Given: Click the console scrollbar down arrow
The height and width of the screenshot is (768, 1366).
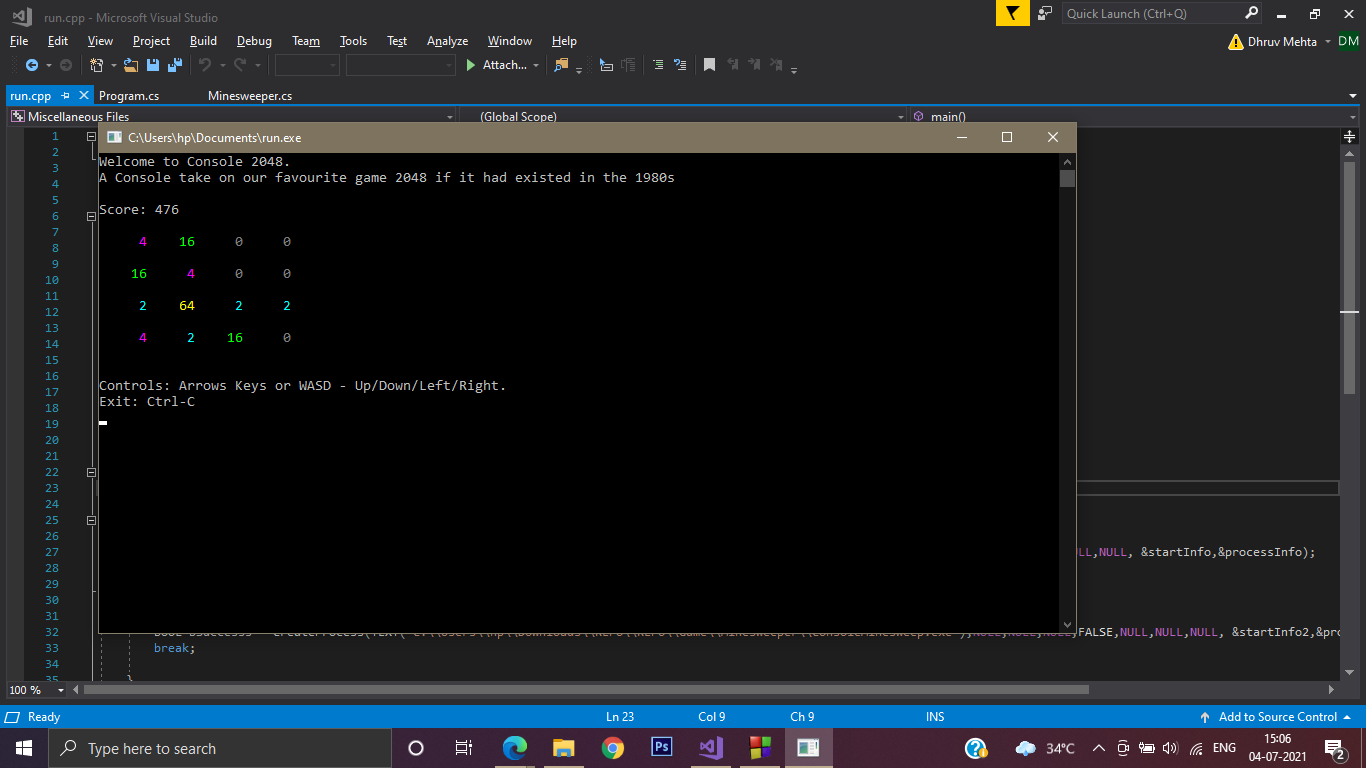Looking at the screenshot, I should (1068, 623).
